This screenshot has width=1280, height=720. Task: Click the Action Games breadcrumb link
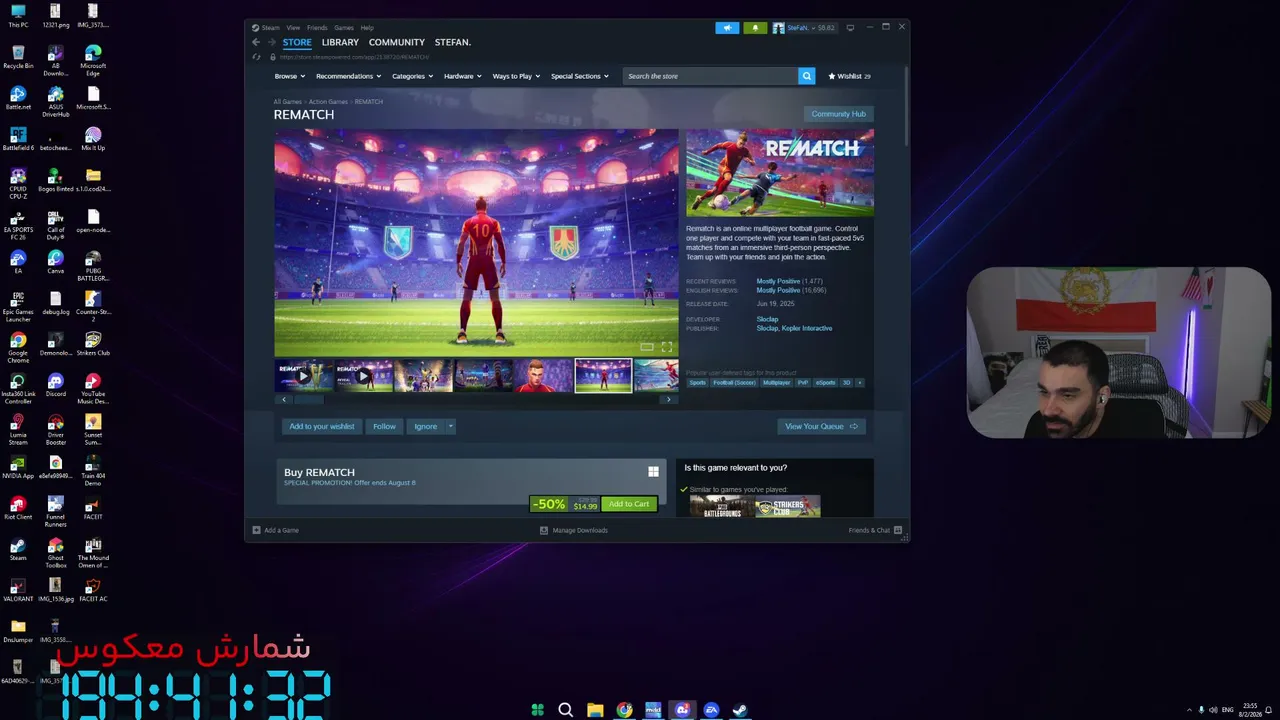pos(328,102)
